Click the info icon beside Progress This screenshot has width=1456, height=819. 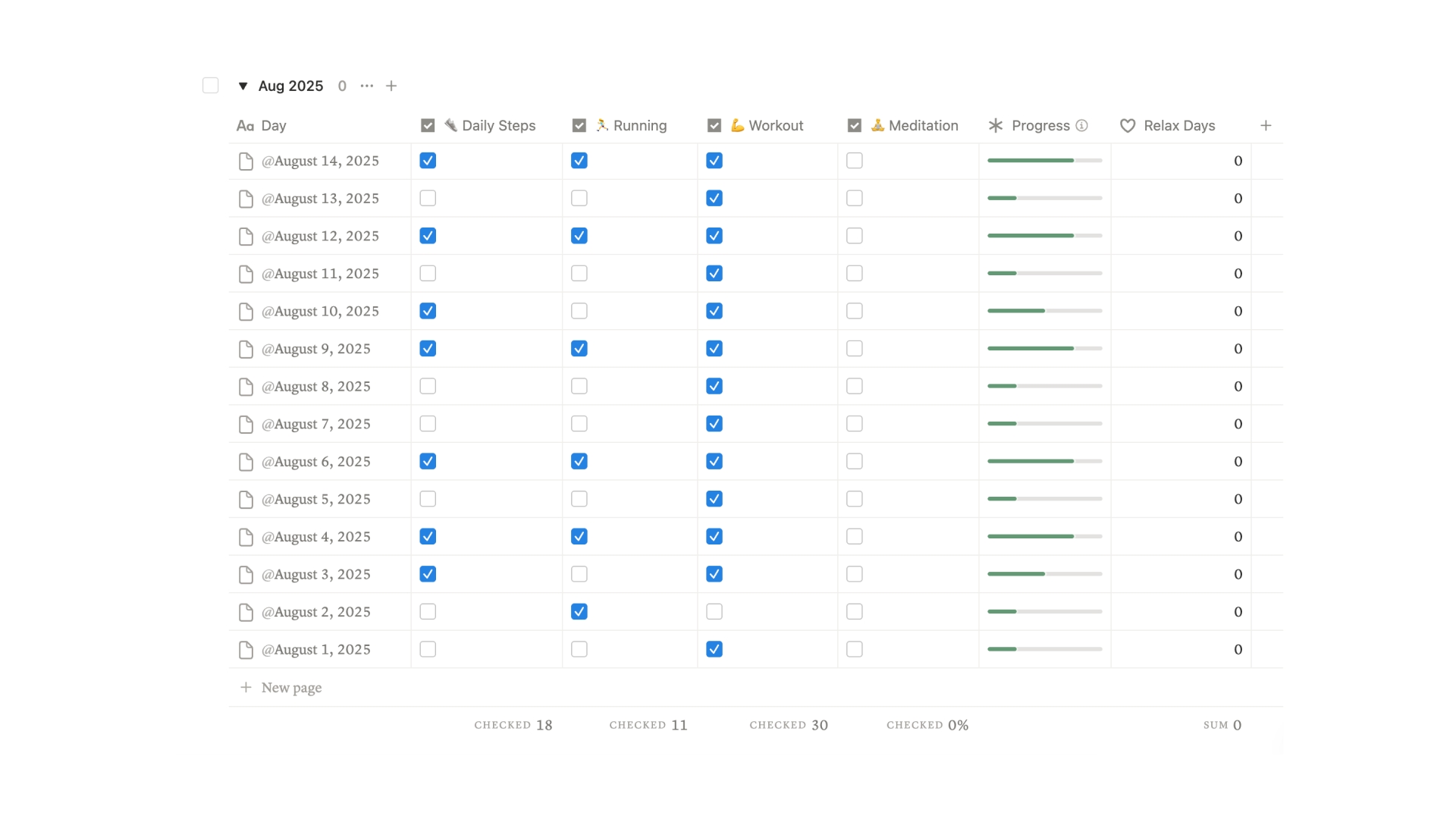(x=1082, y=126)
